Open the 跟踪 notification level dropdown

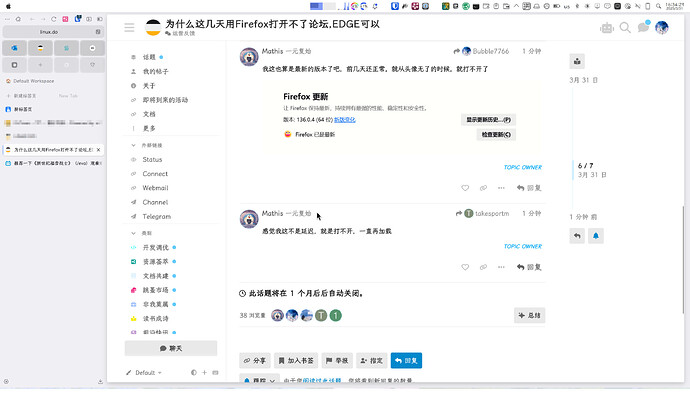click(x=259, y=380)
